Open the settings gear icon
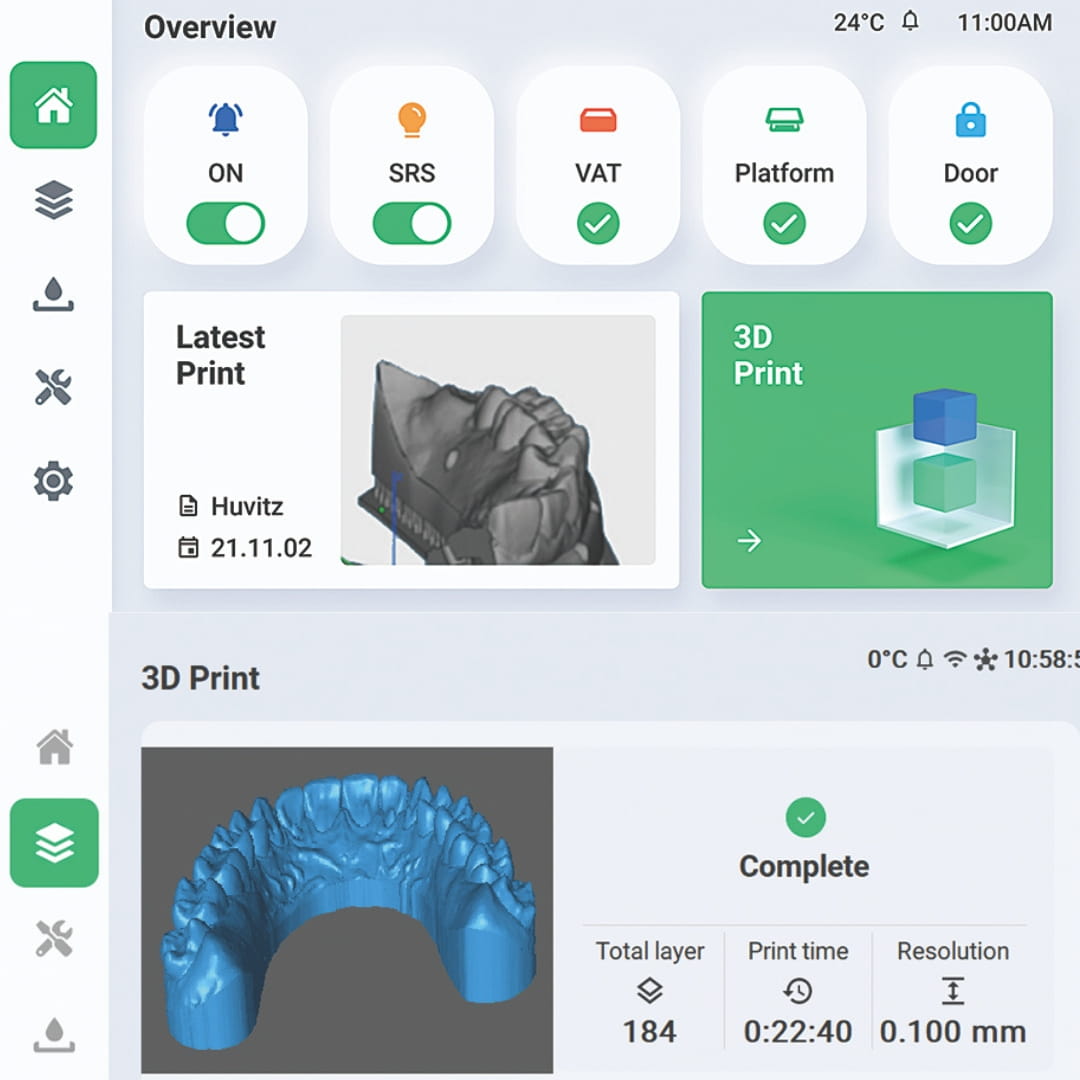 (53, 481)
